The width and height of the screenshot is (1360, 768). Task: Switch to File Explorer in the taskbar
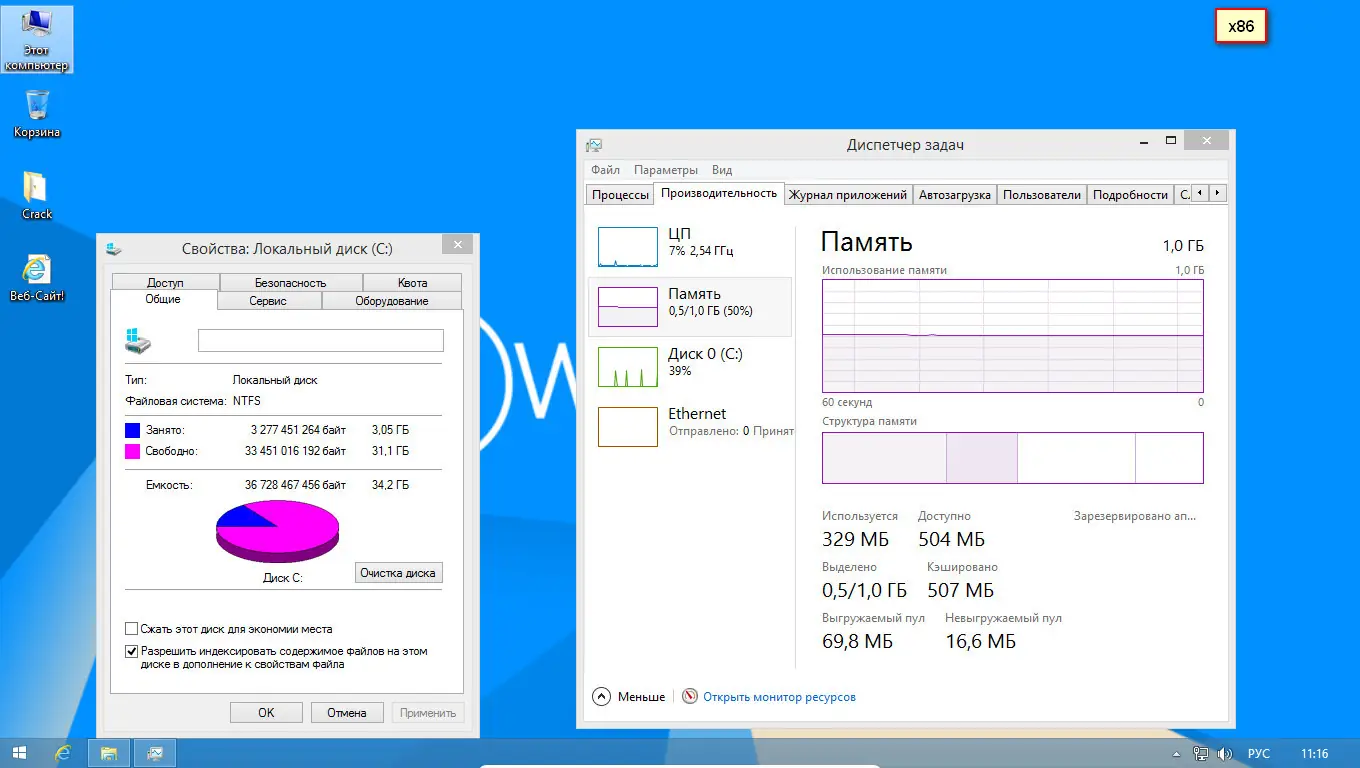(109, 753)
